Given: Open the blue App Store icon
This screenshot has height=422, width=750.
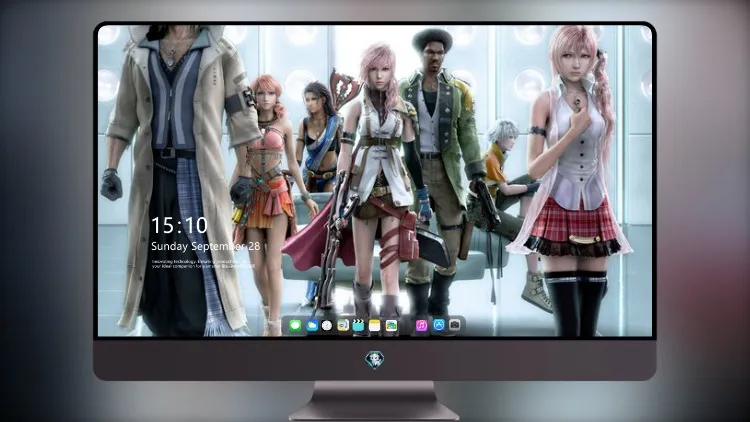Looking at the screenshot, I should [x=438, y=325].
